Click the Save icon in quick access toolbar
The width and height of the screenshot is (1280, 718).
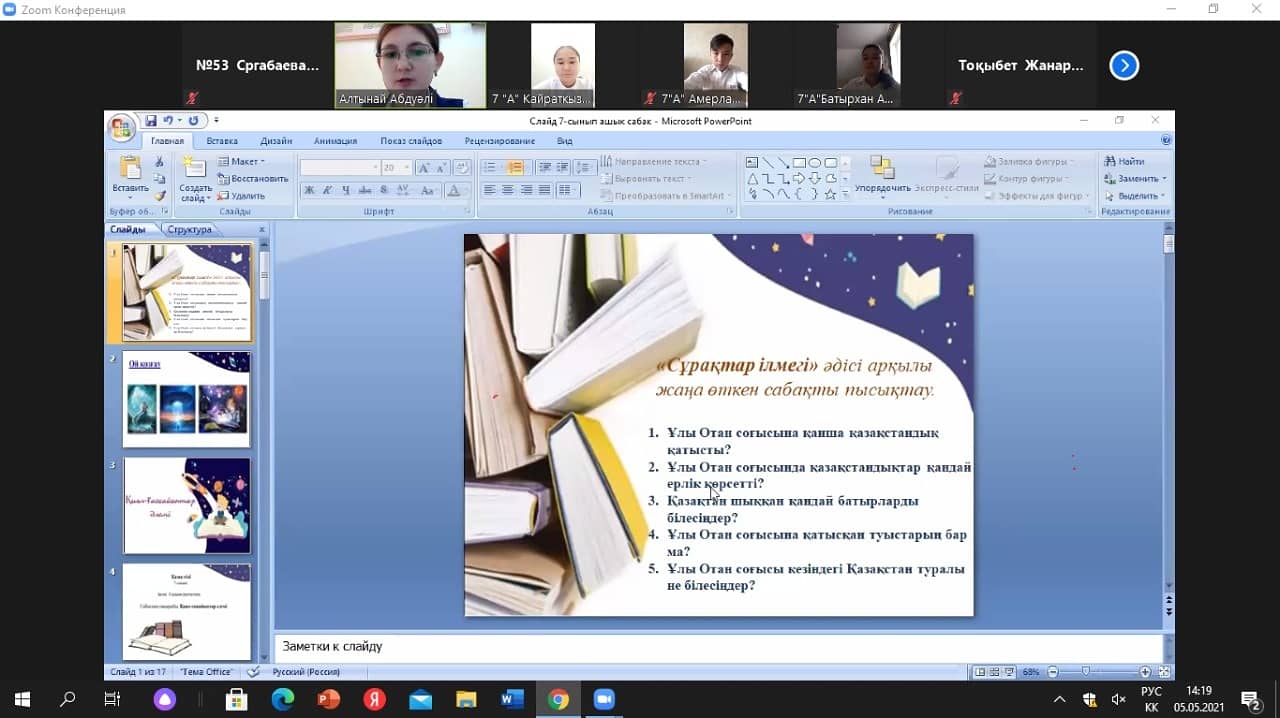click(151, 121)
